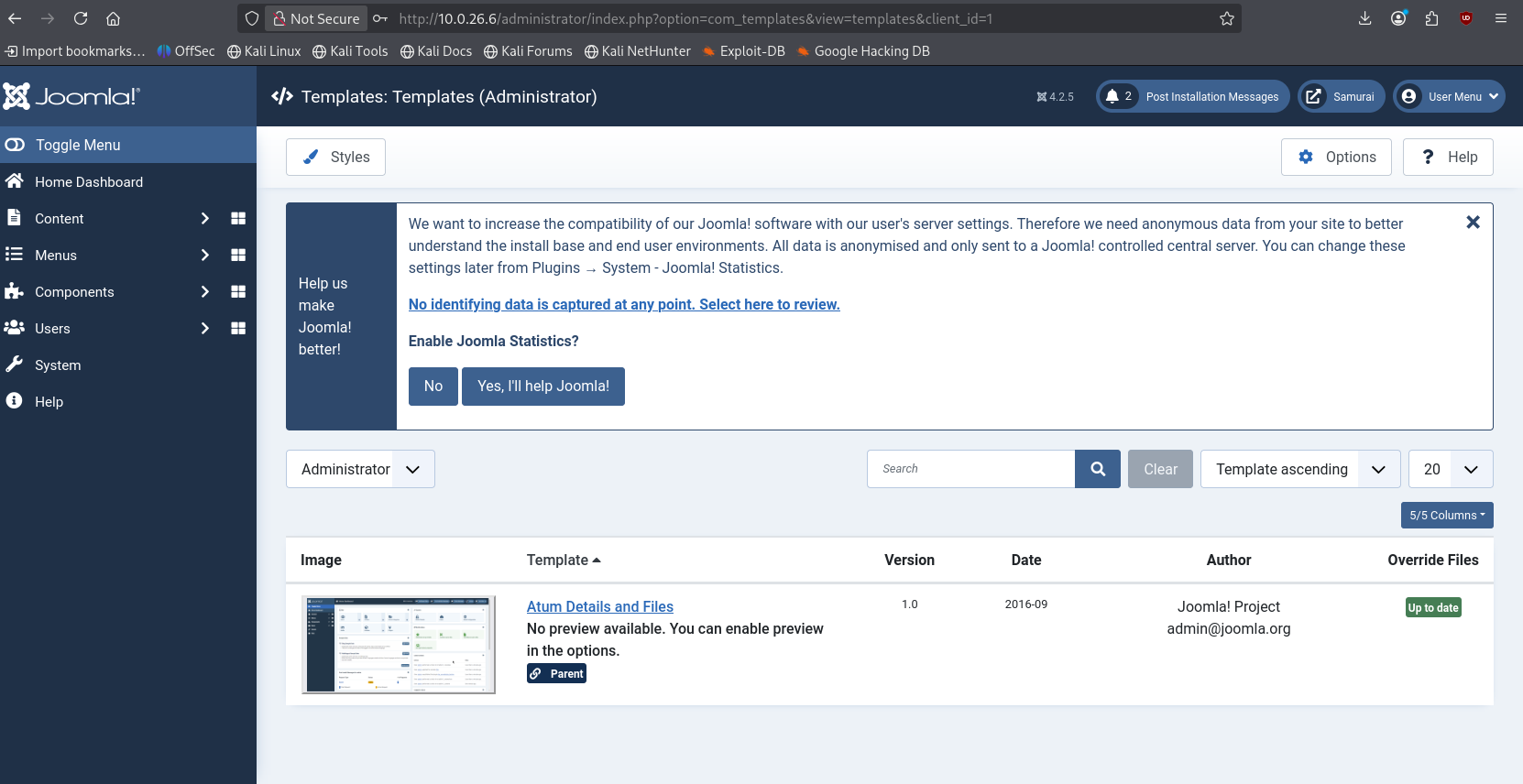Viewport: 1523px width, 784px height.
Task: Open Atum Details and Files link
Action: (x=600, y=606)
